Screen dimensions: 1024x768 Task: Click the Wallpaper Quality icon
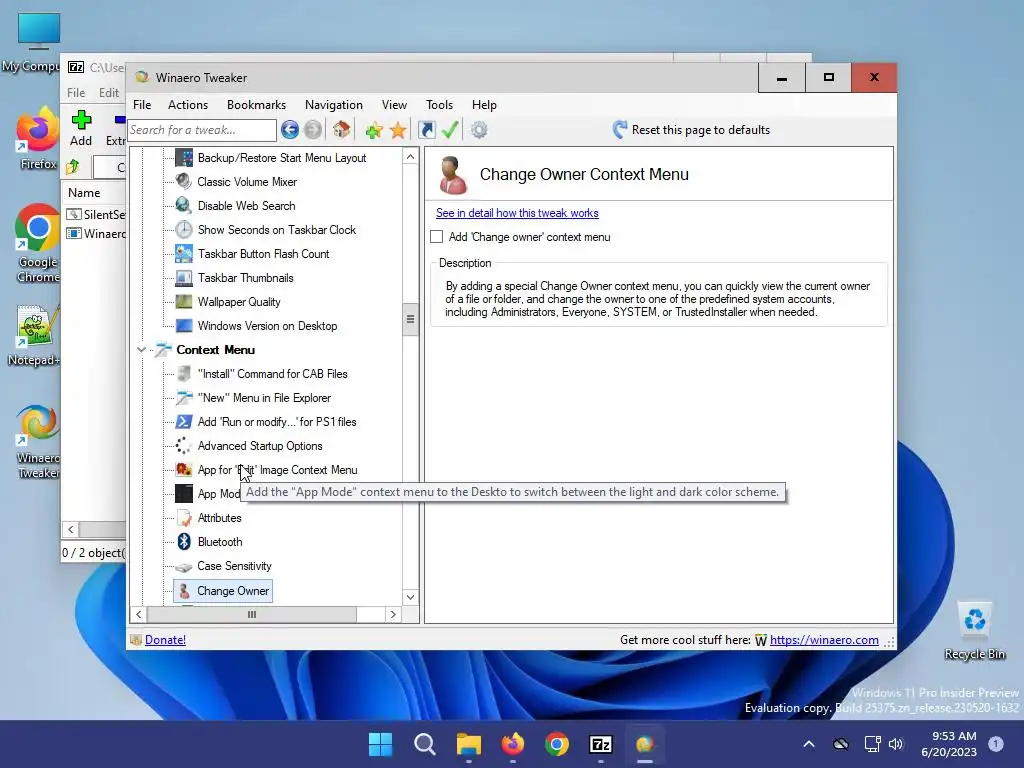pos(184,302)
